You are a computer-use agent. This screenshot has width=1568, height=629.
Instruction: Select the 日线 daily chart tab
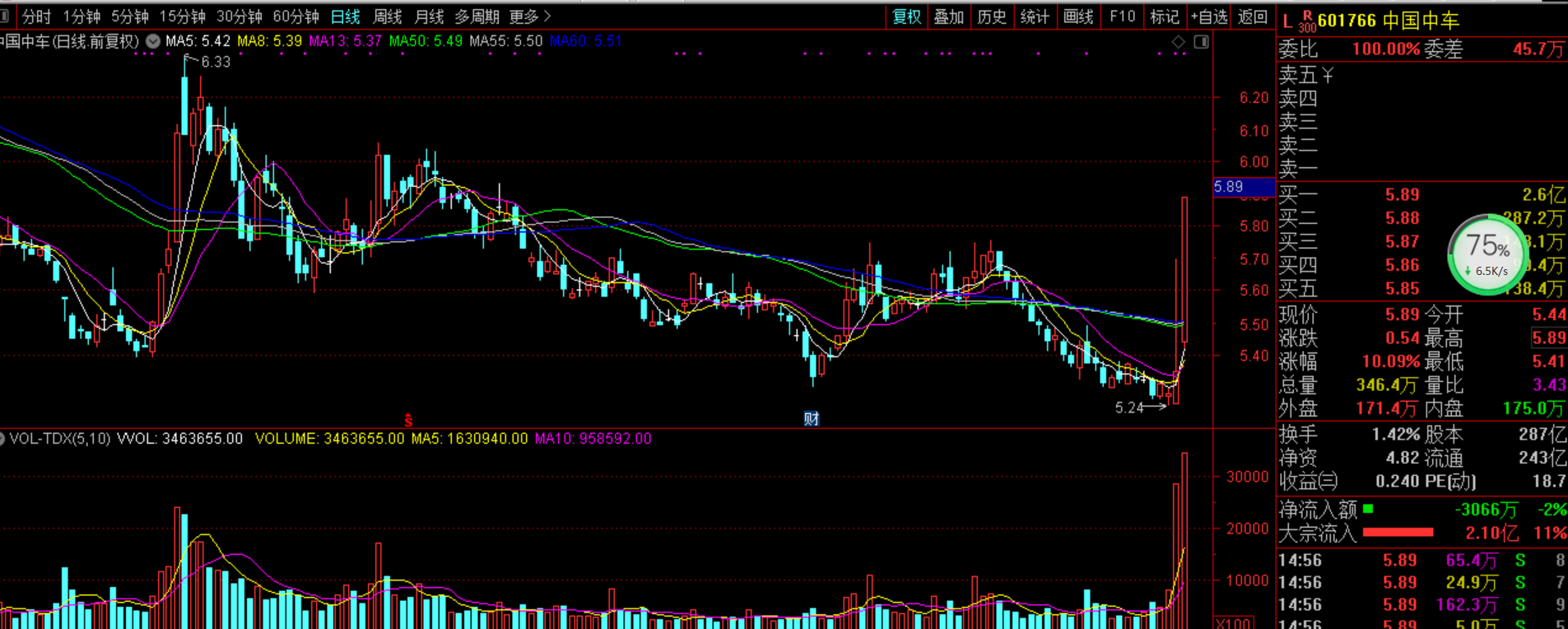coord(346,16)
